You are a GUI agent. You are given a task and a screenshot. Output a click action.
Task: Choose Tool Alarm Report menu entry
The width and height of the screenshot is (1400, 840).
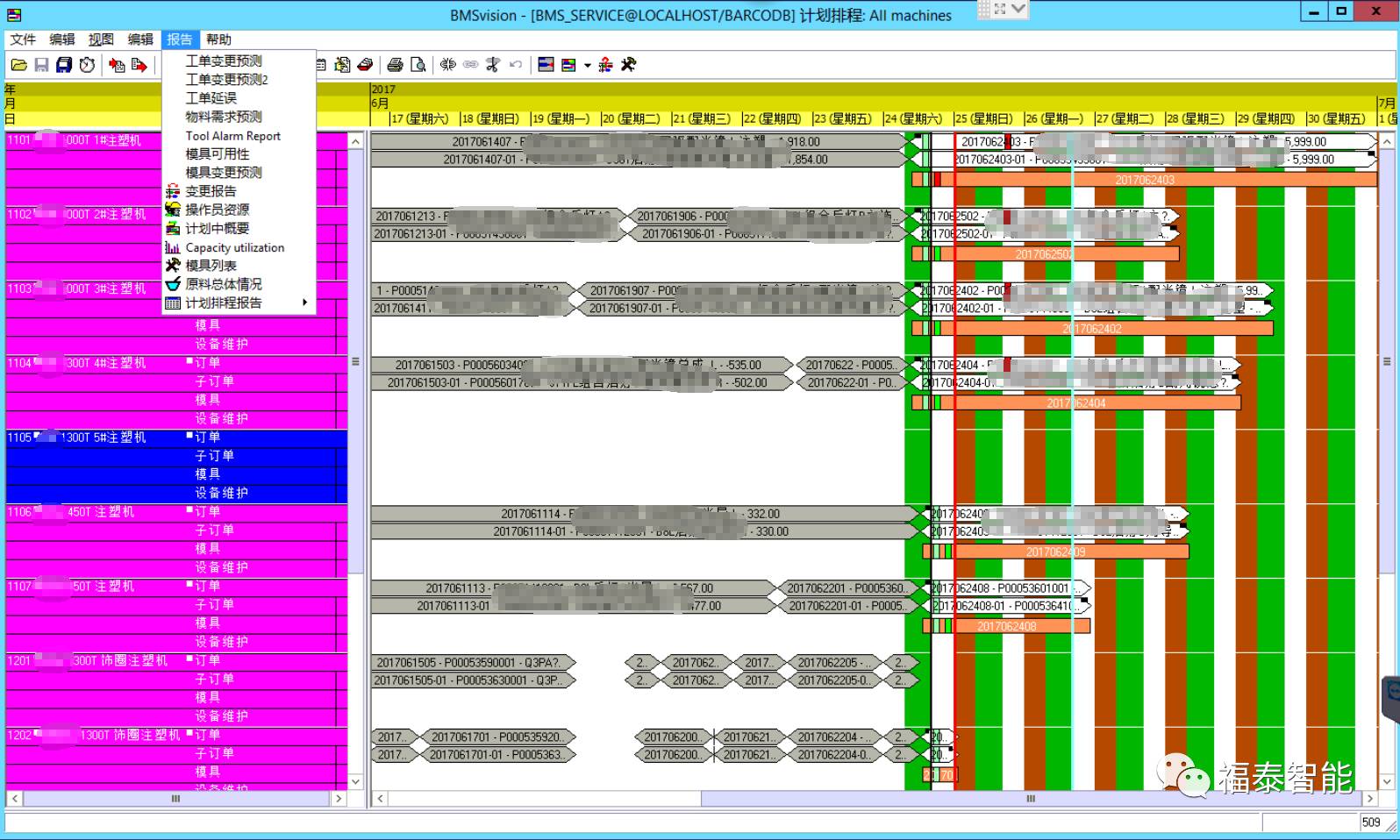click(x=232, y=136)
